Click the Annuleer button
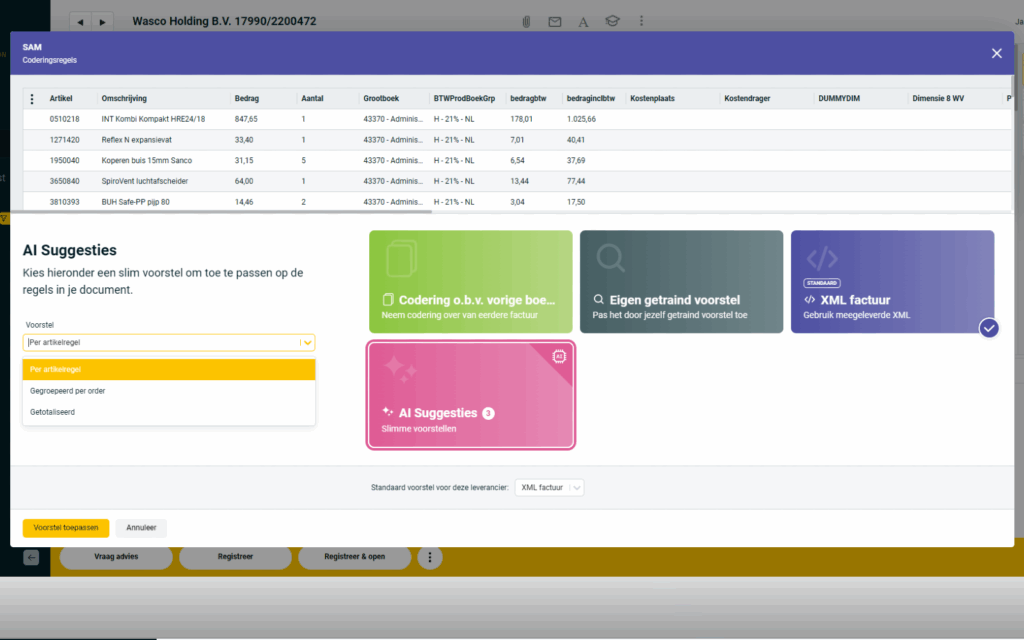This screenshot has width=1024, height=640. tap(141, 527)
